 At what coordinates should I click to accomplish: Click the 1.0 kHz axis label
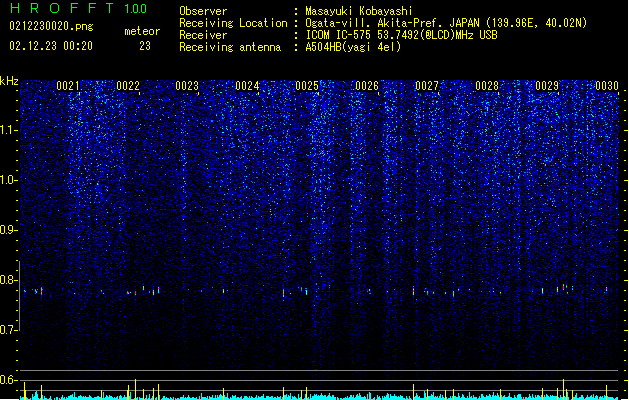[x=9, y=180]
